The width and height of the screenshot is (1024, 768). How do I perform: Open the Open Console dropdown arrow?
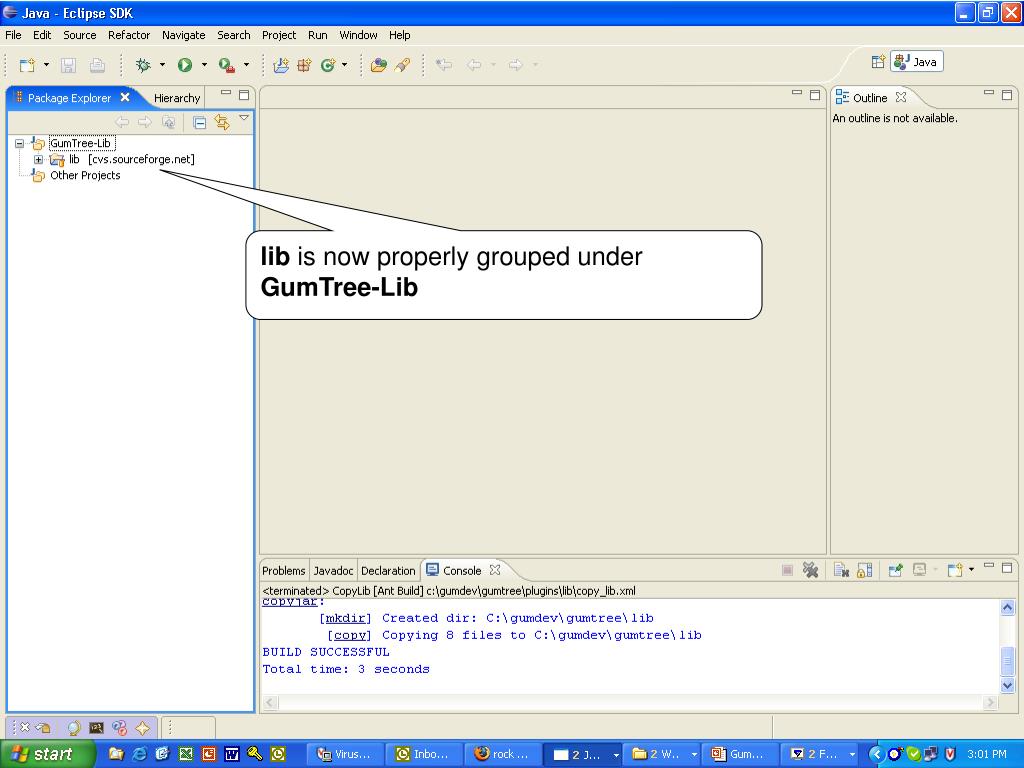point(971,570)
